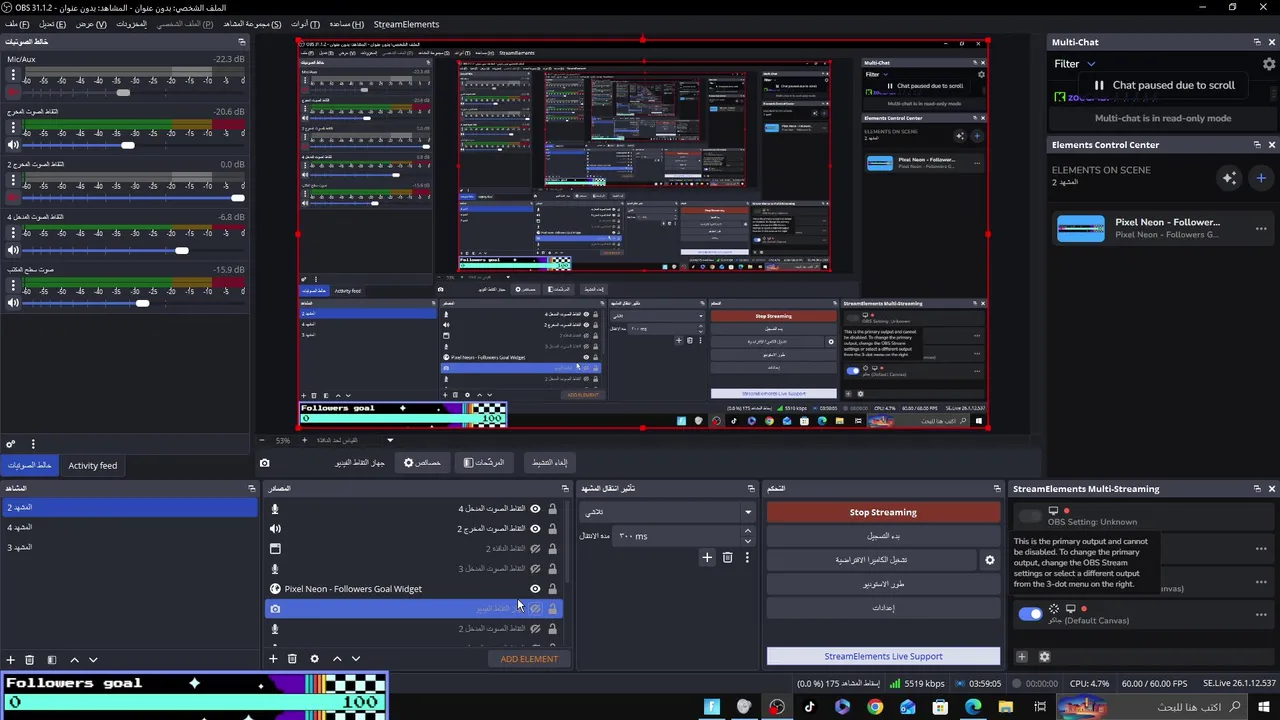The height and width of the screenshot is (720, 1280).
Task: Open AI sparkle icon in Elements panel
Action: pos(1229,178)
